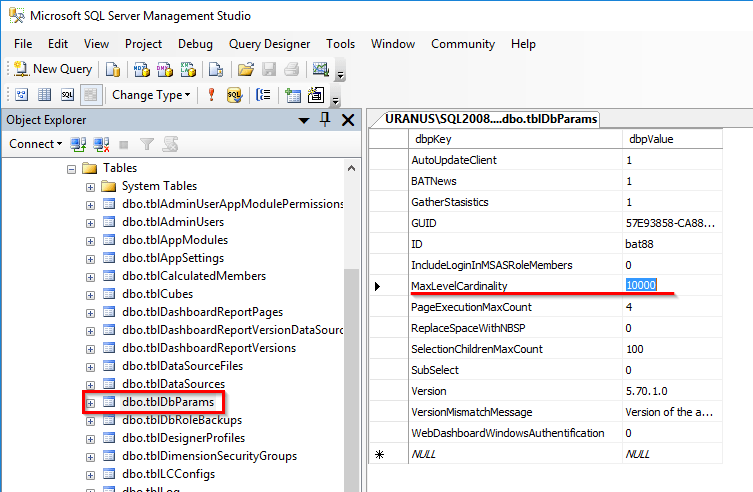753x492 pixels.
Task: Toggle the Results pane icon
Action: coord(90,95)
